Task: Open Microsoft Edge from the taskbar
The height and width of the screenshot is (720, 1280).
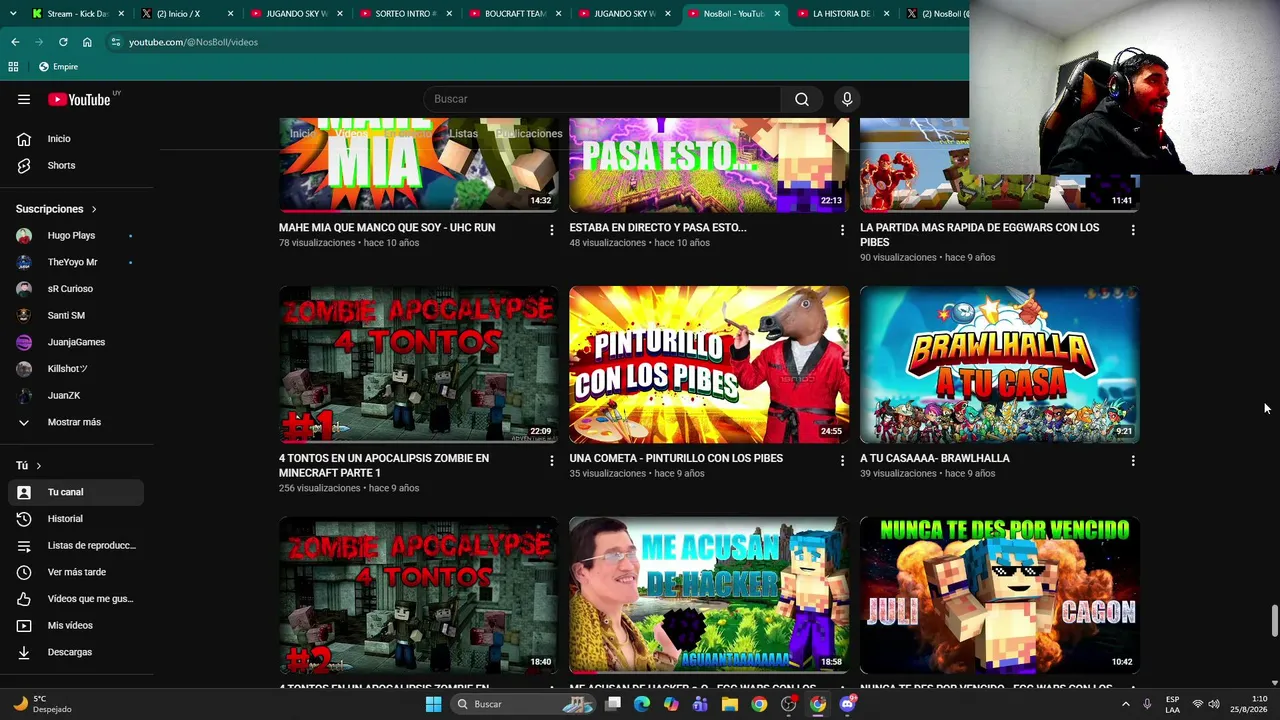Action: [x=642, y=704]
